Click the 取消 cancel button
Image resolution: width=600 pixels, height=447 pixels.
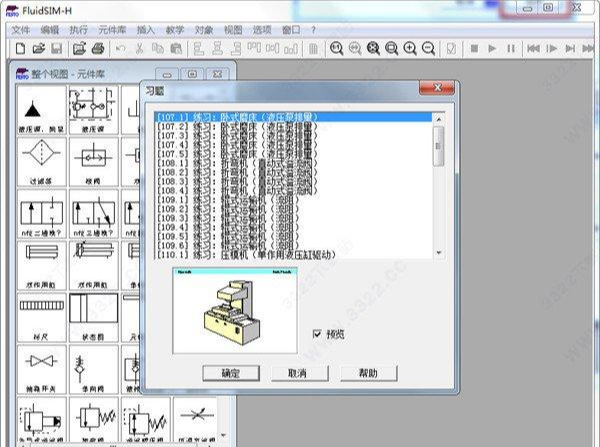coord(300,373)
